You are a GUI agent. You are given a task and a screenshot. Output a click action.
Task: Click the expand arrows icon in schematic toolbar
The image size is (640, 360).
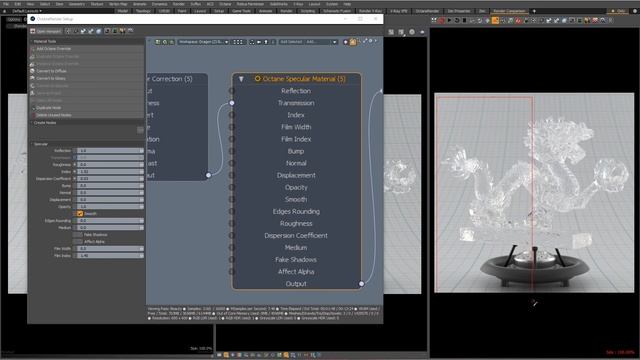click(365, 41)
